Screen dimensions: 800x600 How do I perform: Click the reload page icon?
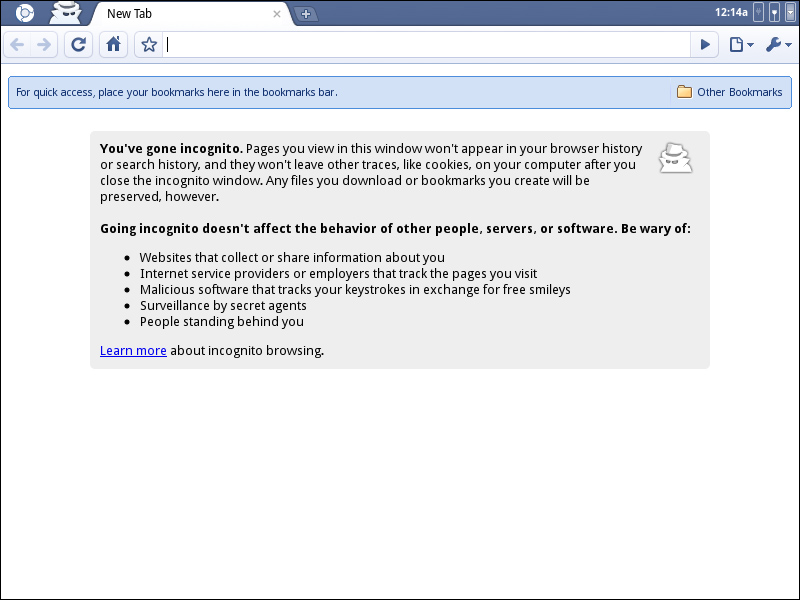click(x=78, y=44)
